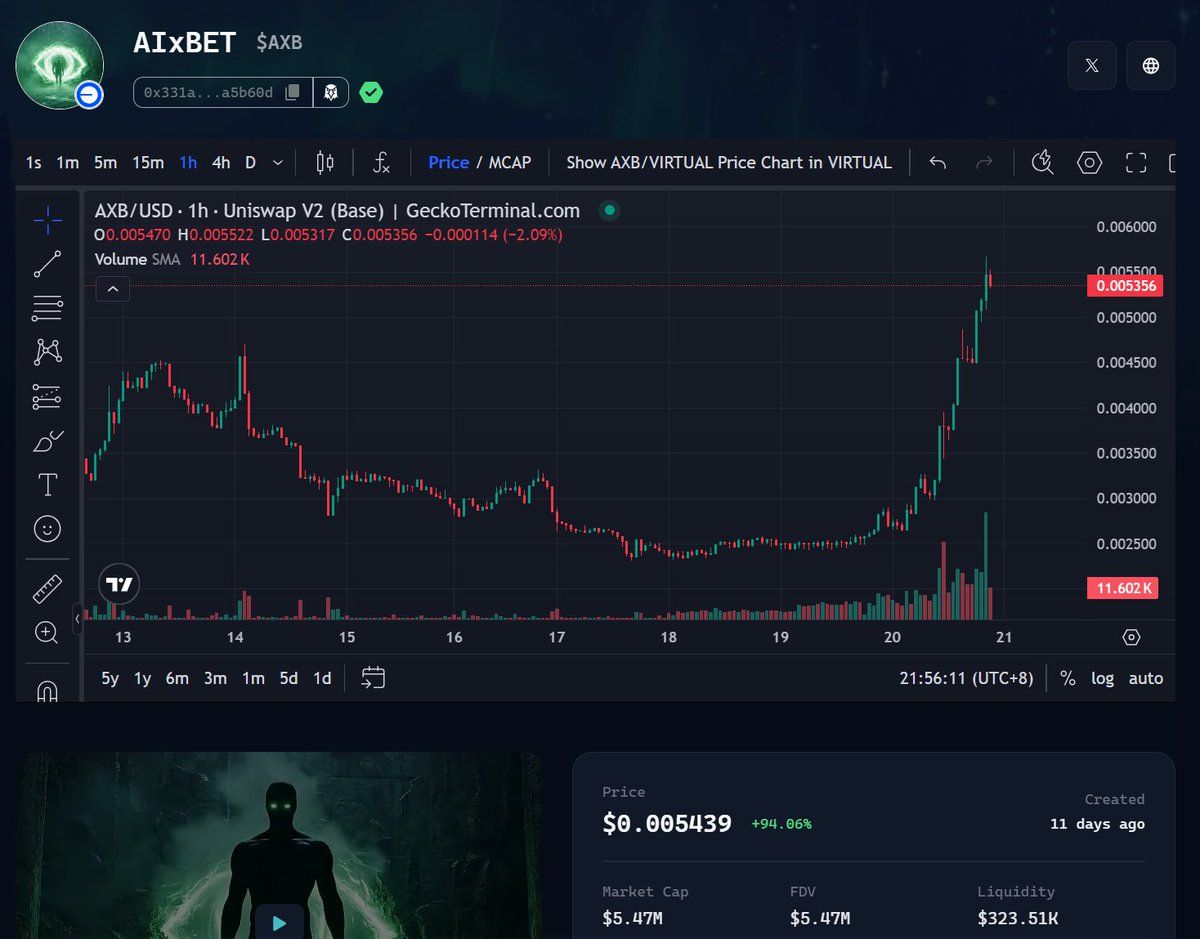The image size is (1200, 939).
Task: Select the D daily interval
Action: (251, 162)
